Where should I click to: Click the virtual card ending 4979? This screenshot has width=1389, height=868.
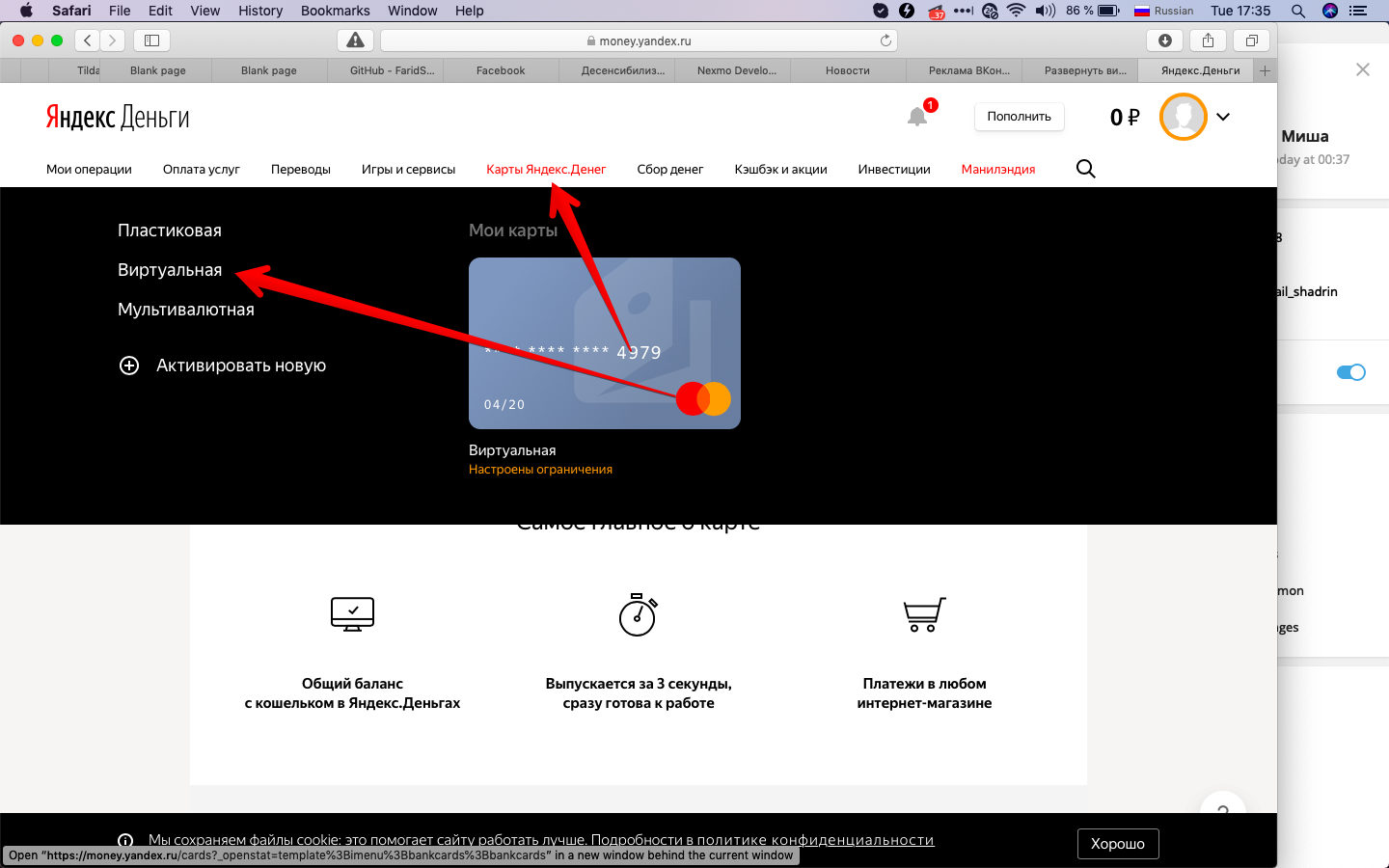point(605,343)
